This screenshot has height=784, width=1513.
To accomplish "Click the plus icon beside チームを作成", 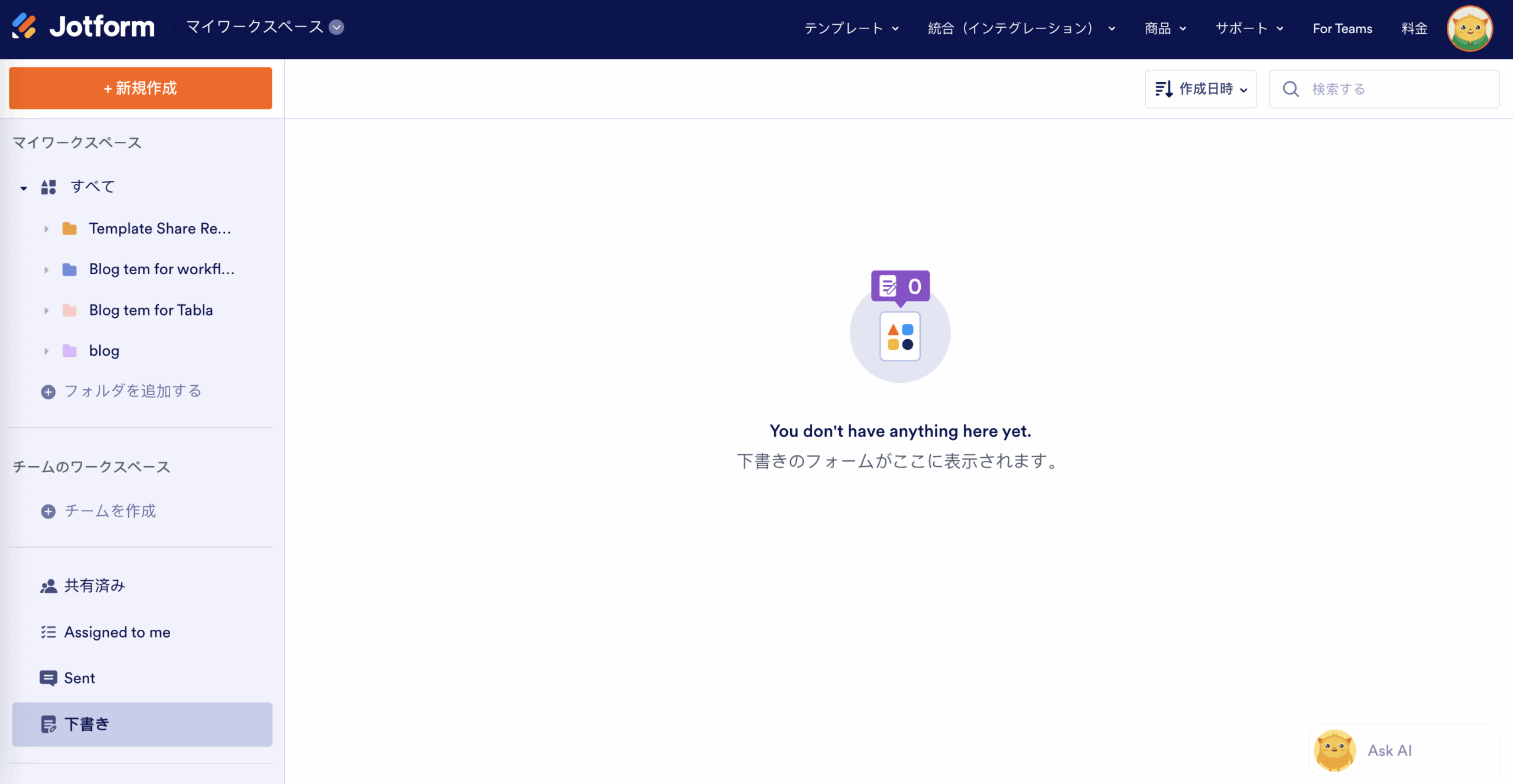I will point(48,511).
